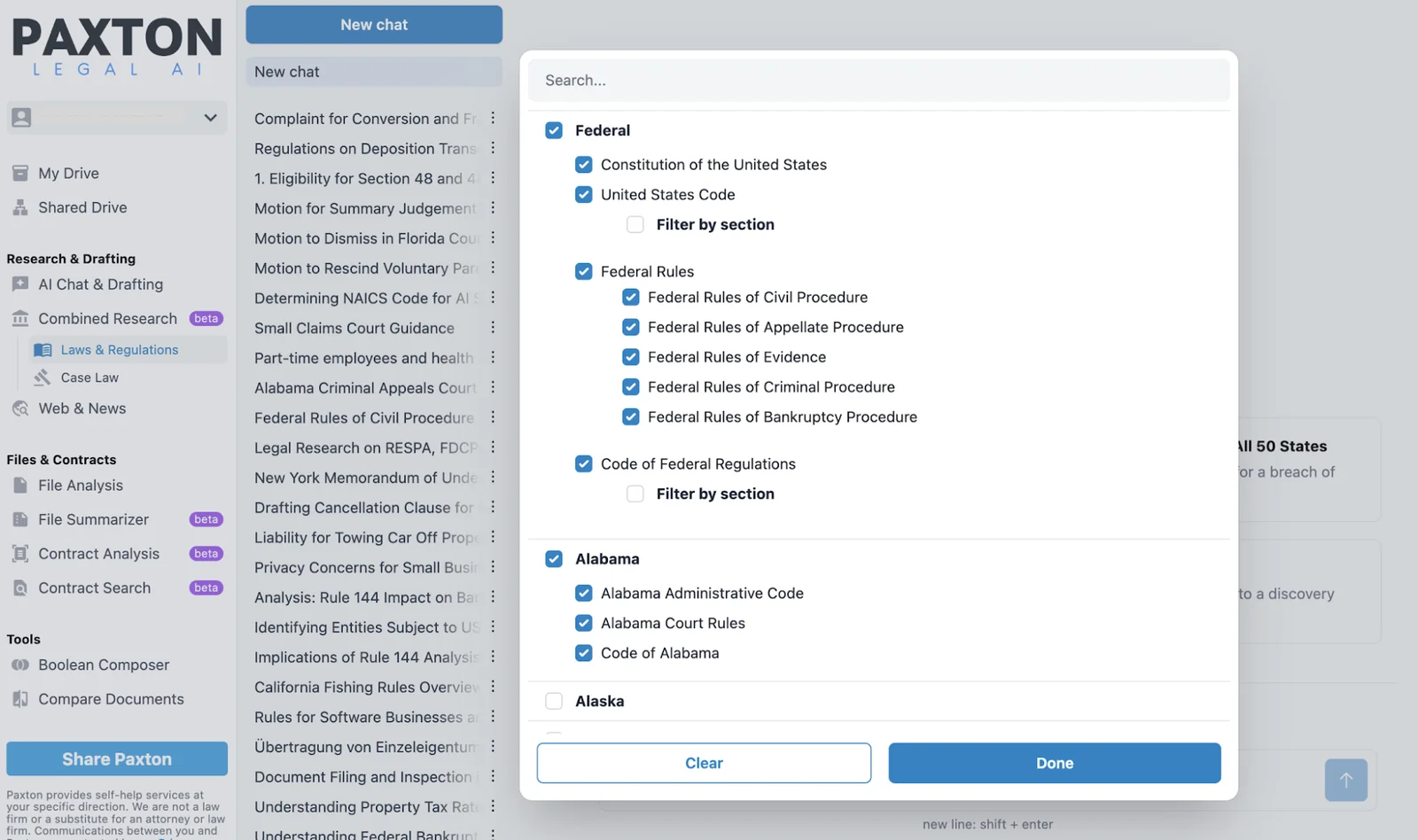Open Boolean Composer tool
The height and width of the screenshot is (840, 1418).
click(x=104, y=665)
